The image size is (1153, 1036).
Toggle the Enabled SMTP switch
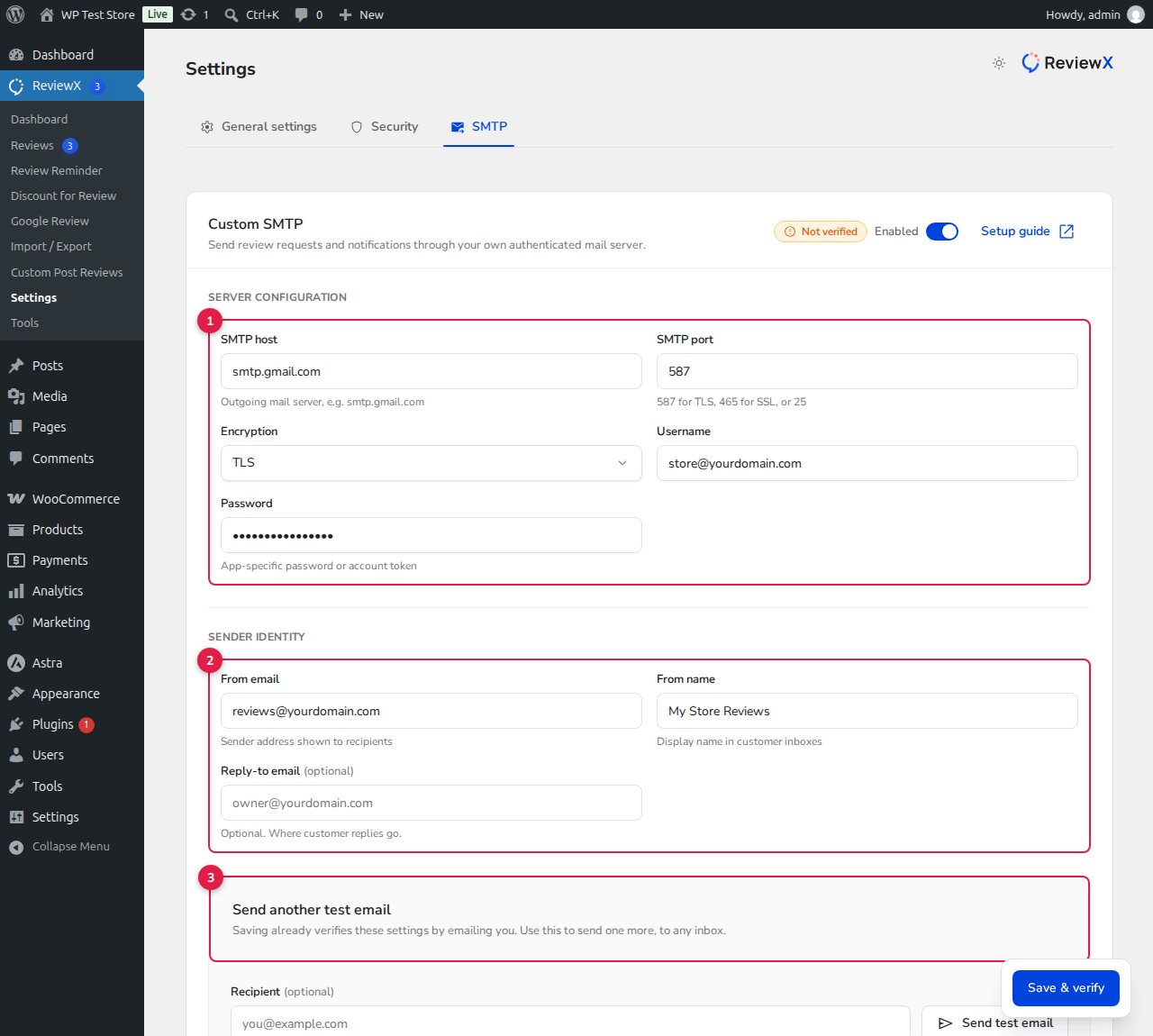(x=942, y=232)
